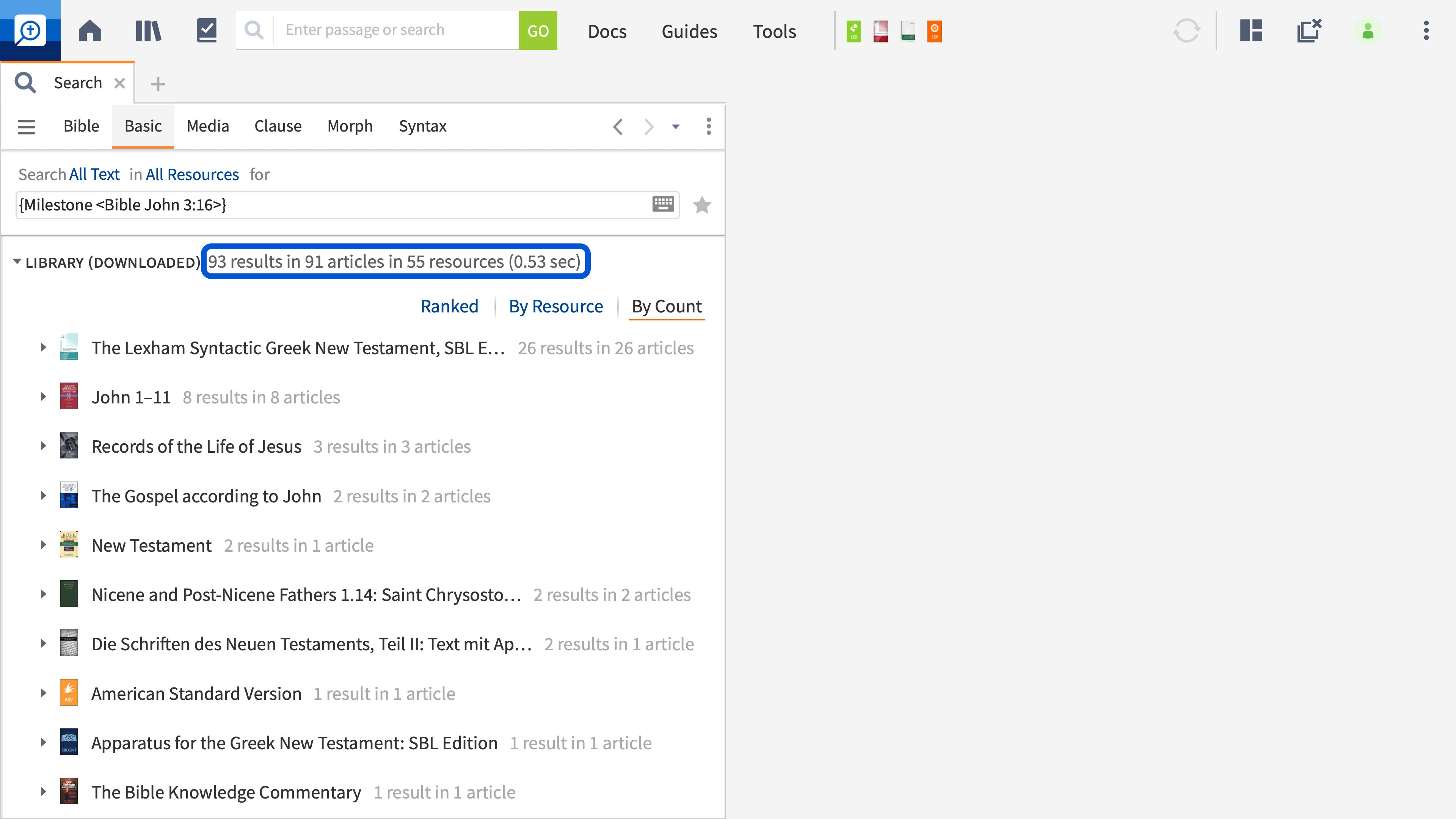This screenshot has width=1456, height=819.
Task: Click the '26 results in 26 articles' count
Action: coord(606,348)
